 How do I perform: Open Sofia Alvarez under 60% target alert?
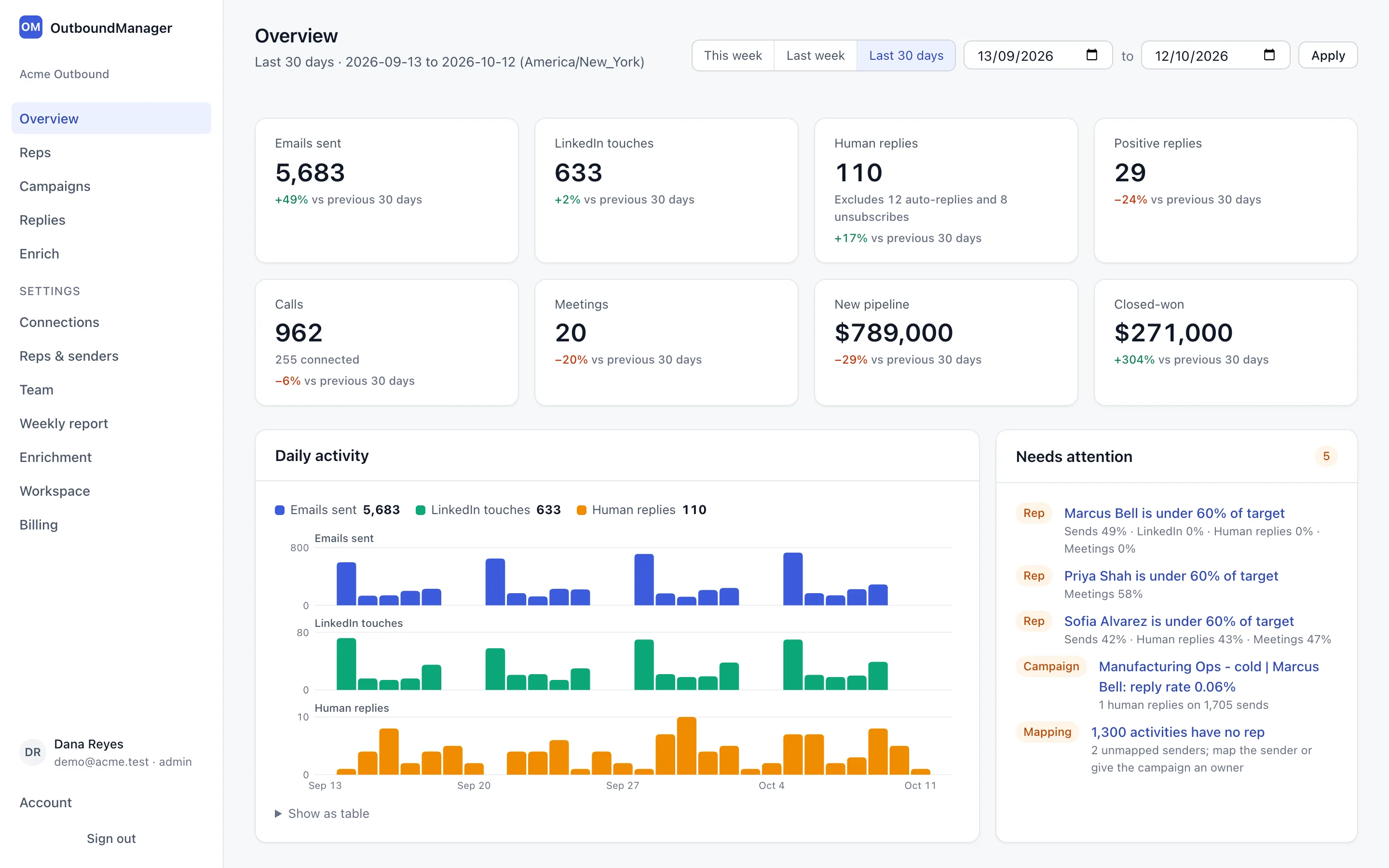tap(1179, 621)
